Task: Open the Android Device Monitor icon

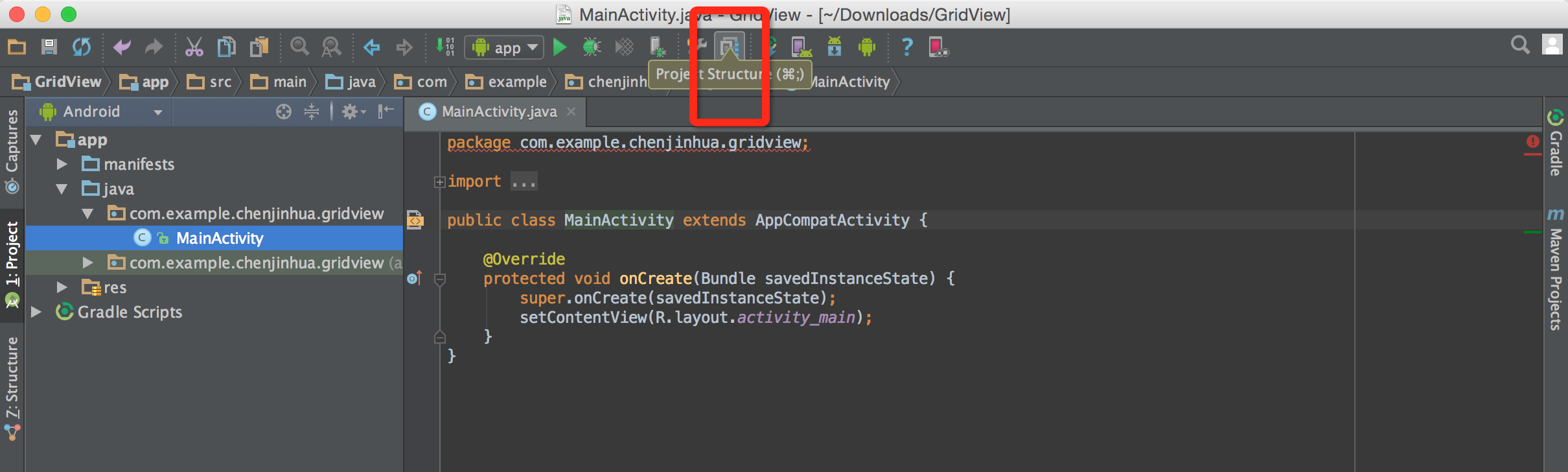Action: pyautogui.click(x=866, y=47)
